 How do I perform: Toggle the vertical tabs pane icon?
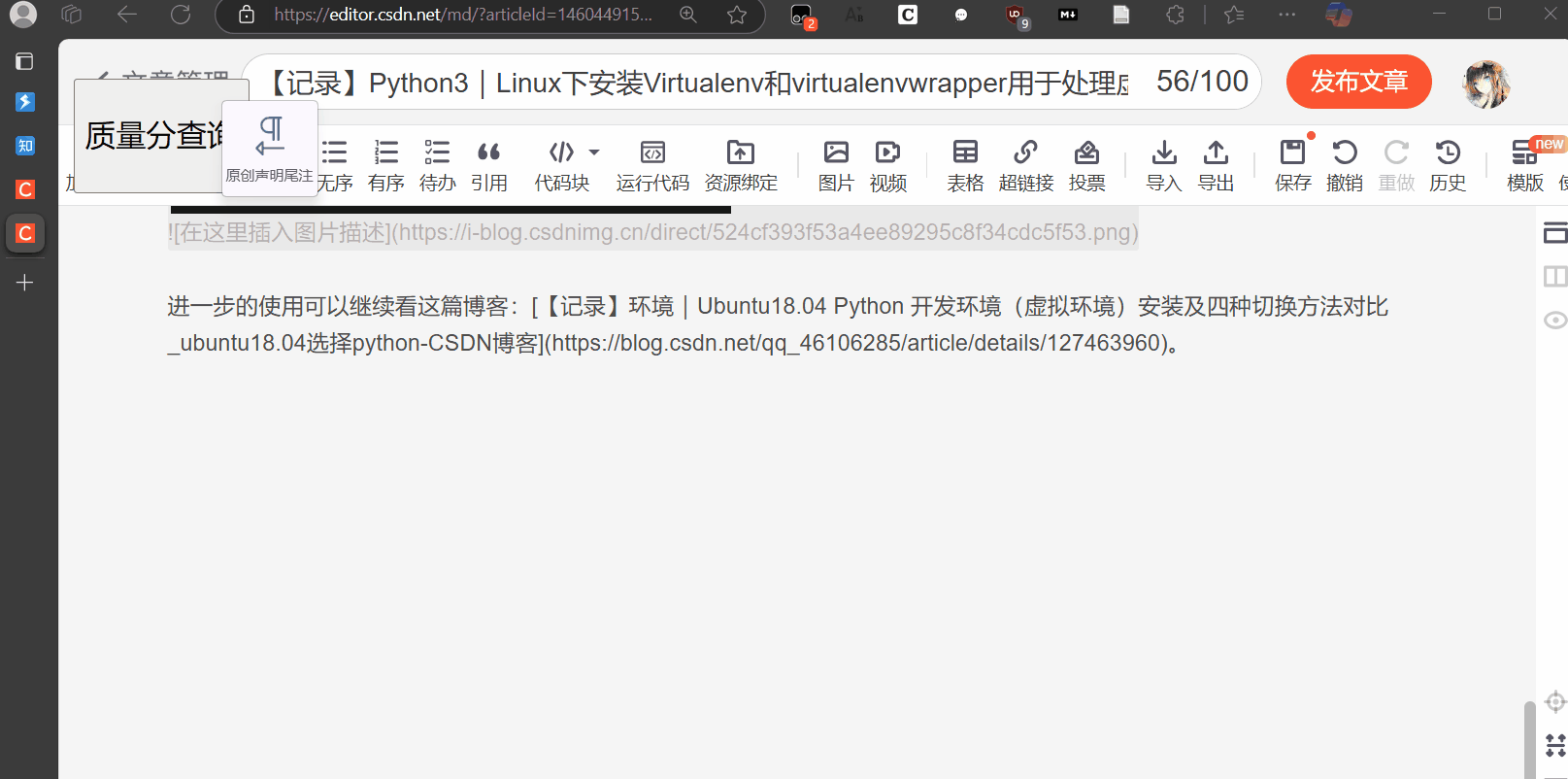coord(25,61)
